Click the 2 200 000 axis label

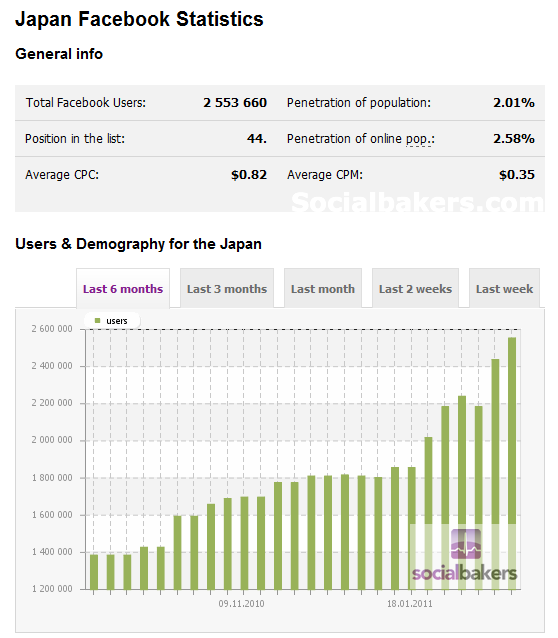pyautogui.click(x=52, y=403)
